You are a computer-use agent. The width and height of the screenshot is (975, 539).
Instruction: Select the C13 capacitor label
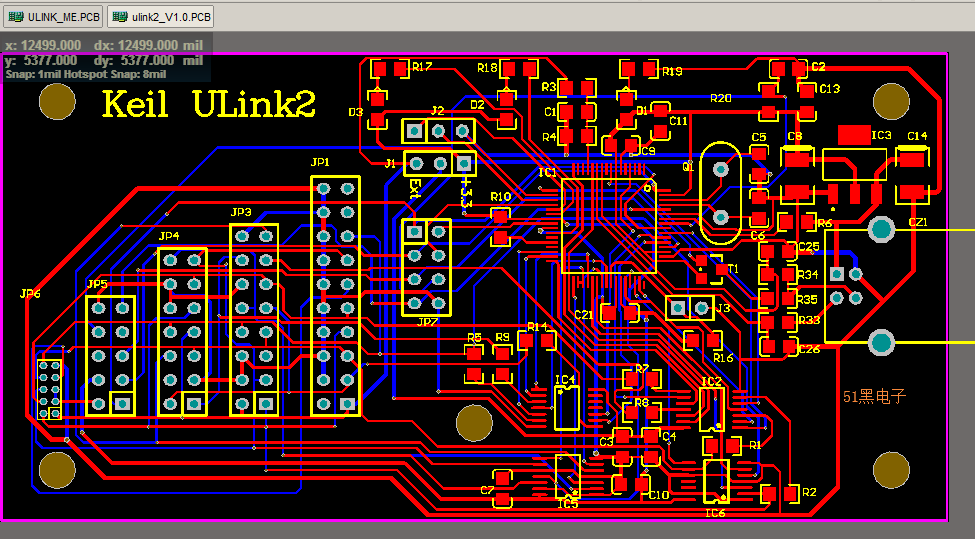829,89
